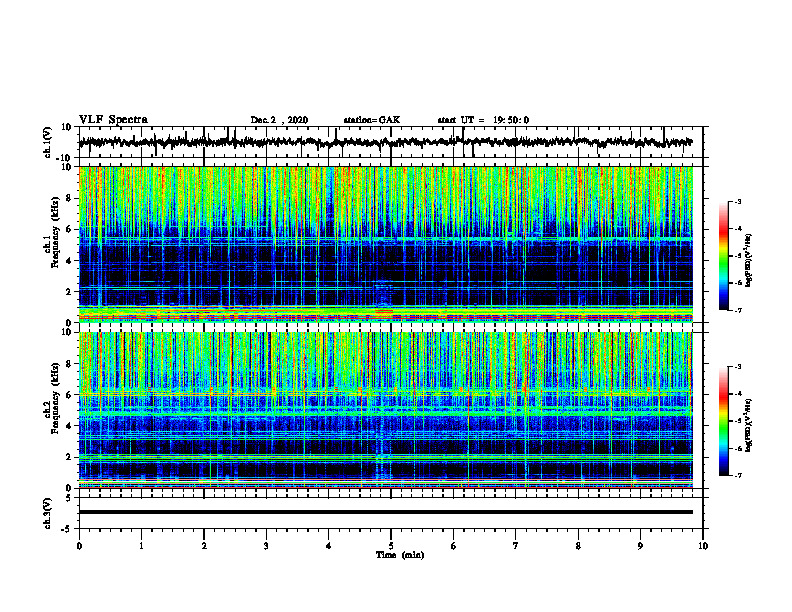Click the '-5' label on ch.2 colorbar
Viewport: 792px width, 612px height.
pos(738,421)
